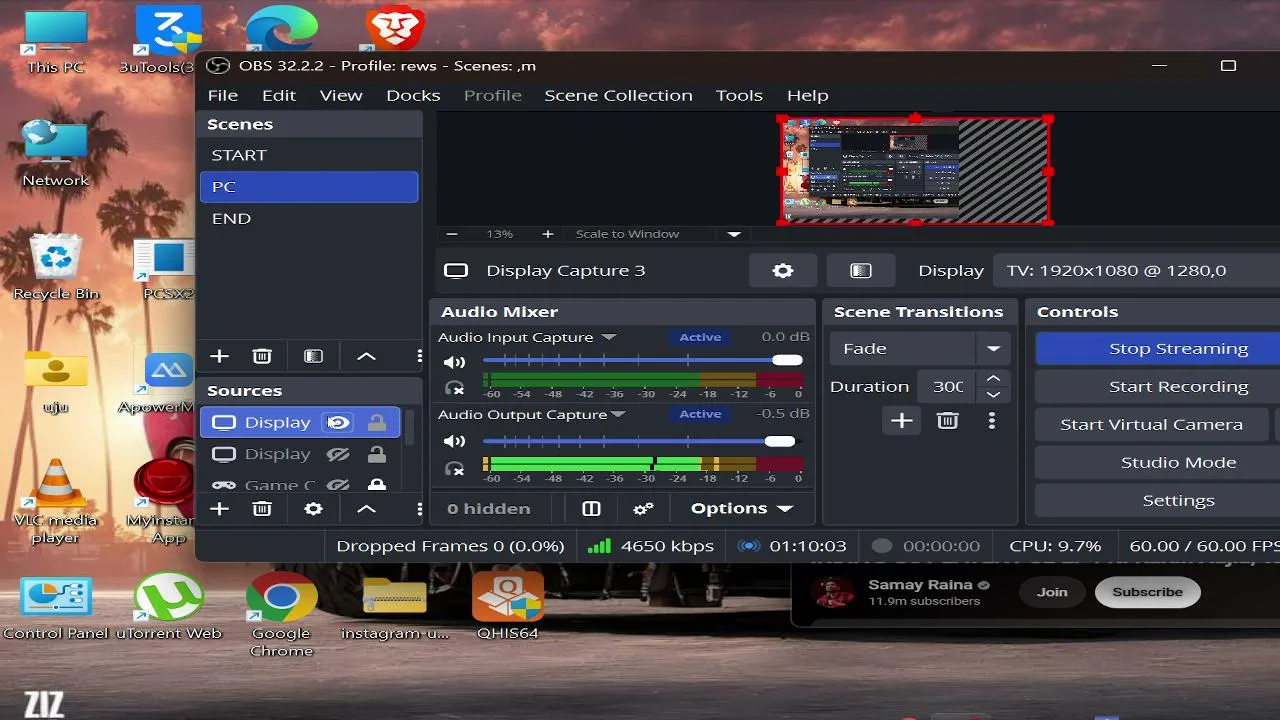1280x720 pixels.
Task: Open the Google Chrome desktop shortcut
Action: (281, 614)
